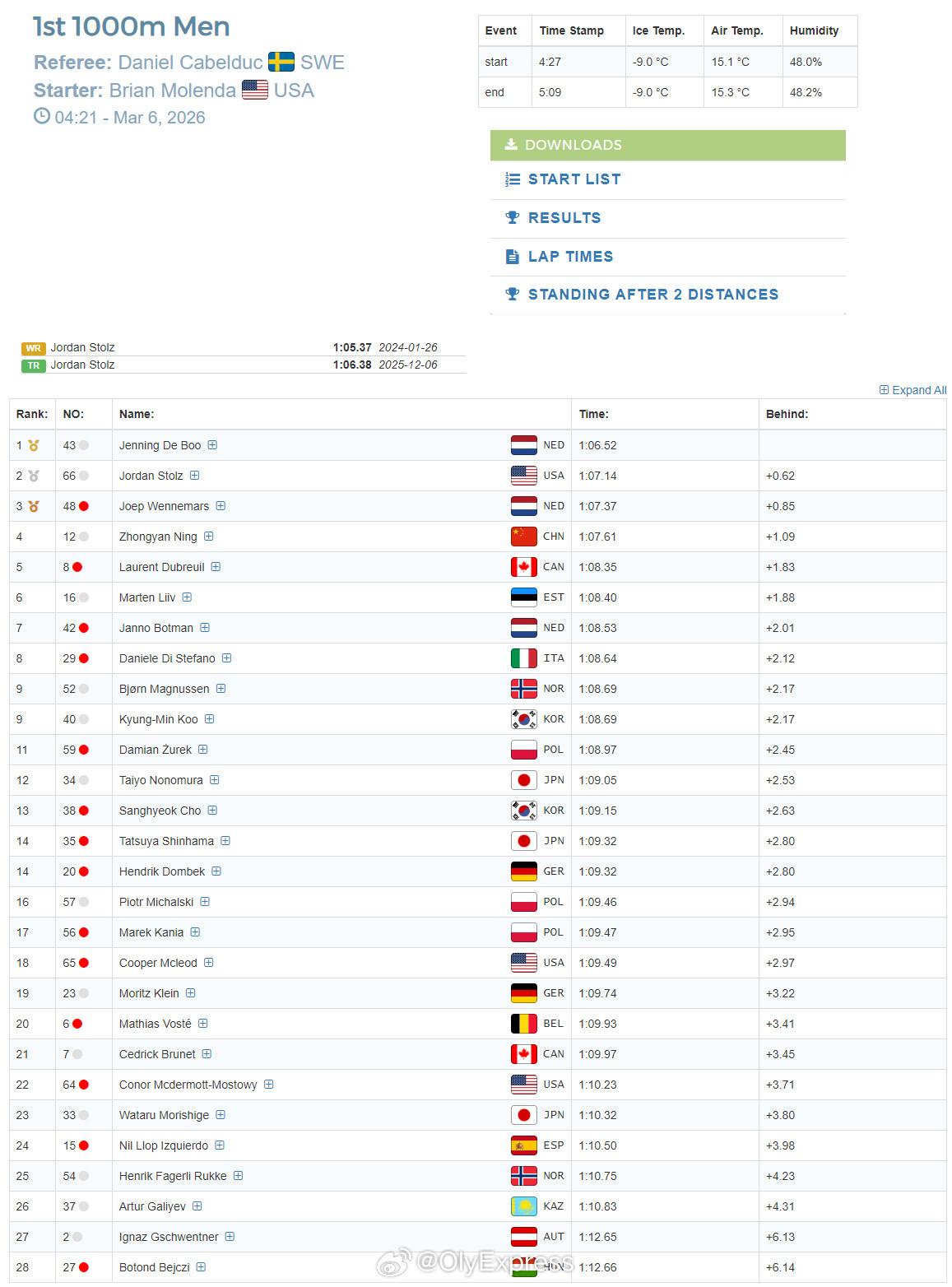
Task: Open the START LIST download
Action: click(574, 179)
